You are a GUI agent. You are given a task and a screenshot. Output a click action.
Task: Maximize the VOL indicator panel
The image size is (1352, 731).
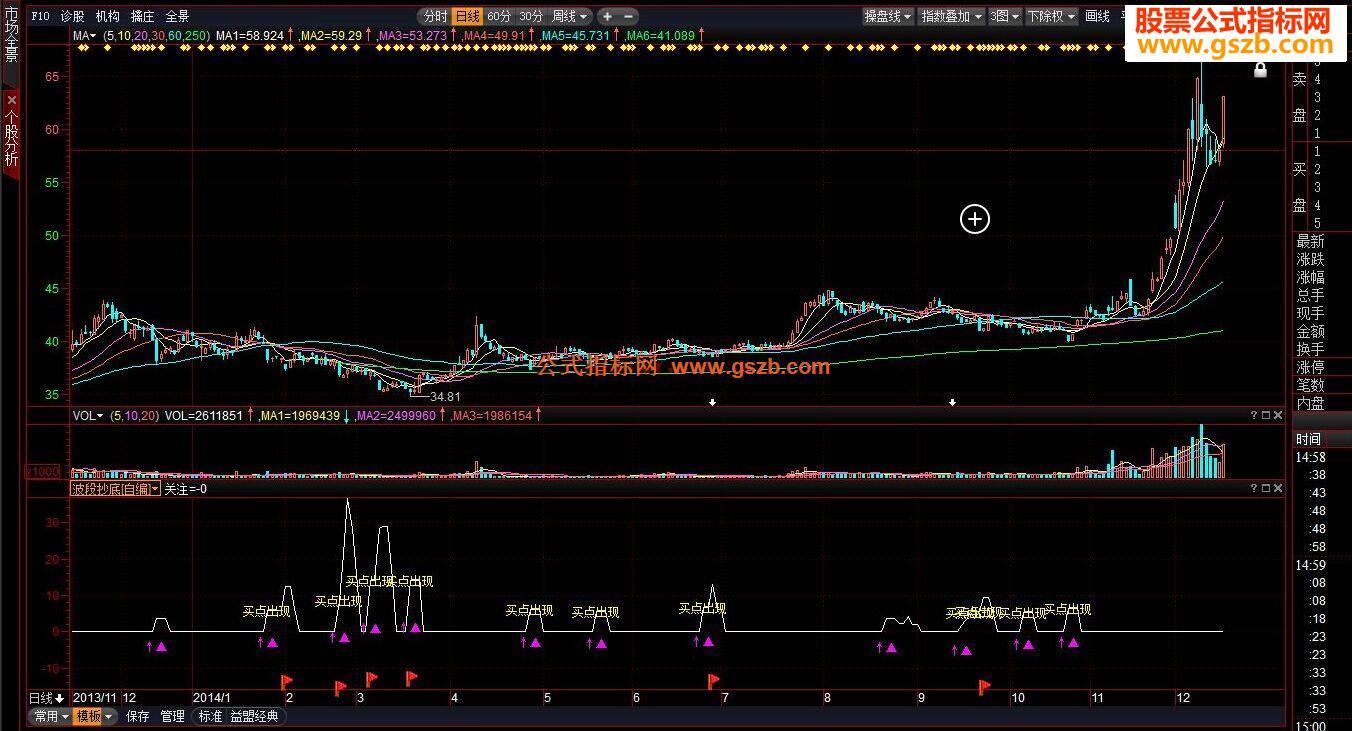1266,415
